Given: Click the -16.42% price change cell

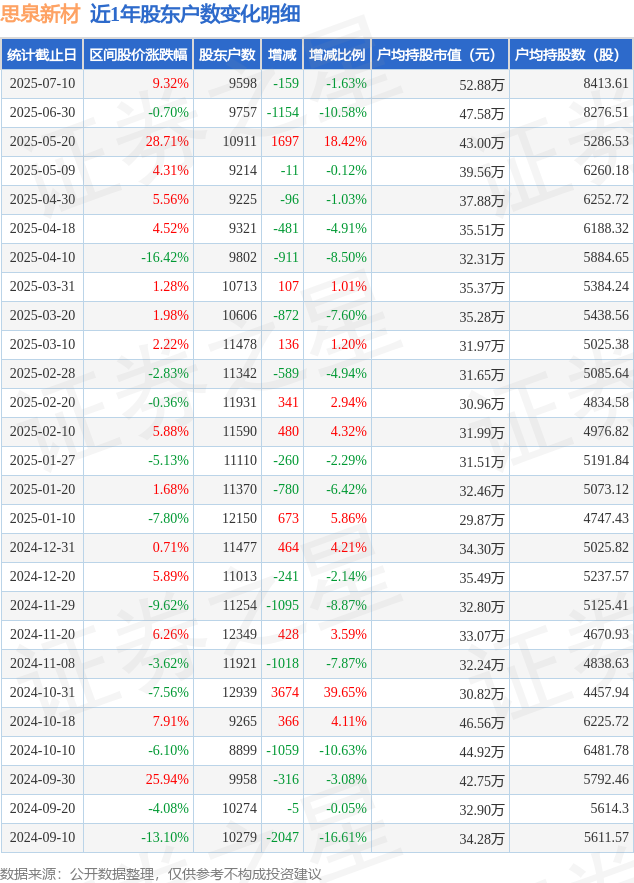Looking at the screenshot, I should click(165, 257).
